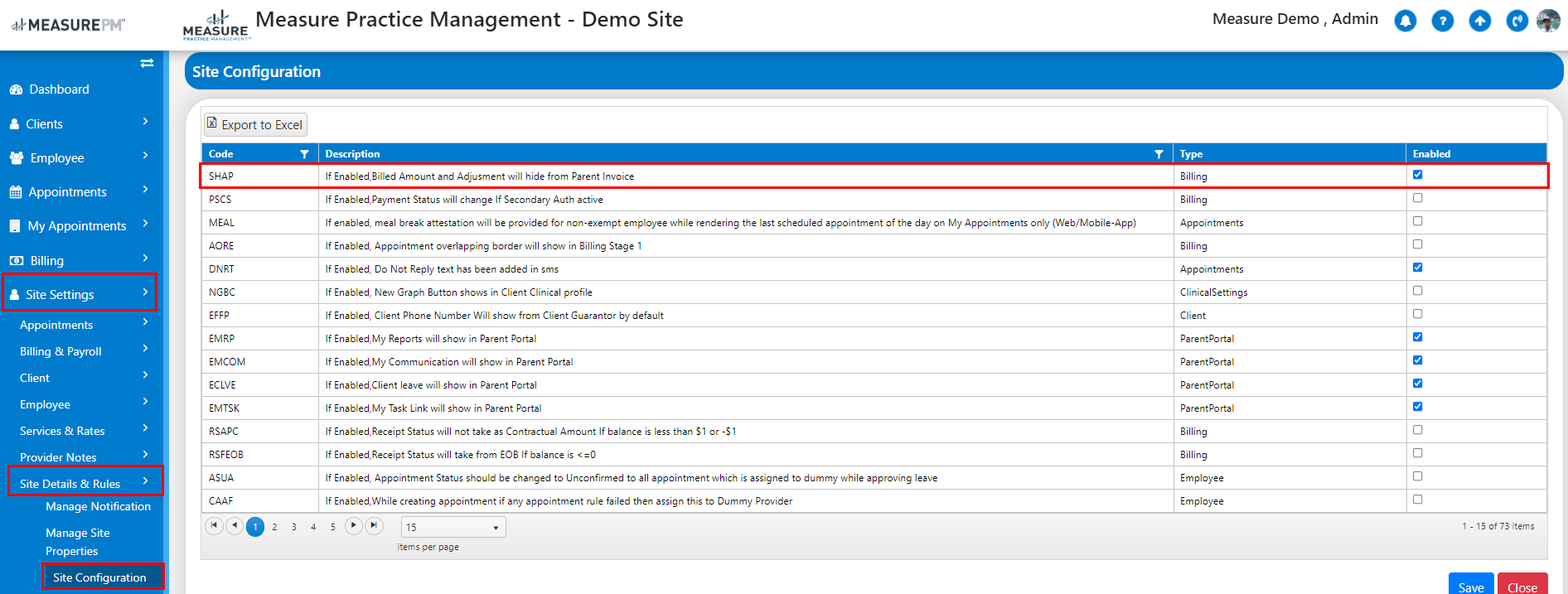Select the RSFEOB code cell
Screen dimensions: 1568x594
260,455
